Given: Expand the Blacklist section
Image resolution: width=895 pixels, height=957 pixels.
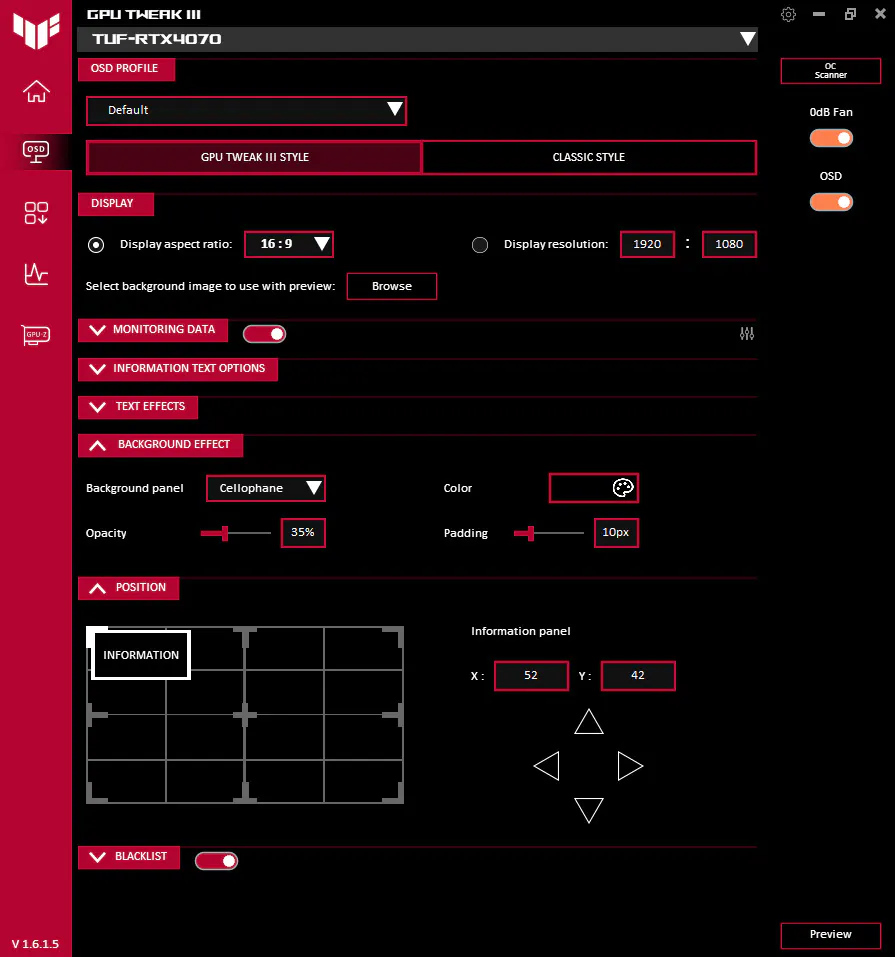Looking at the screenshot, I should click(129, 857).
